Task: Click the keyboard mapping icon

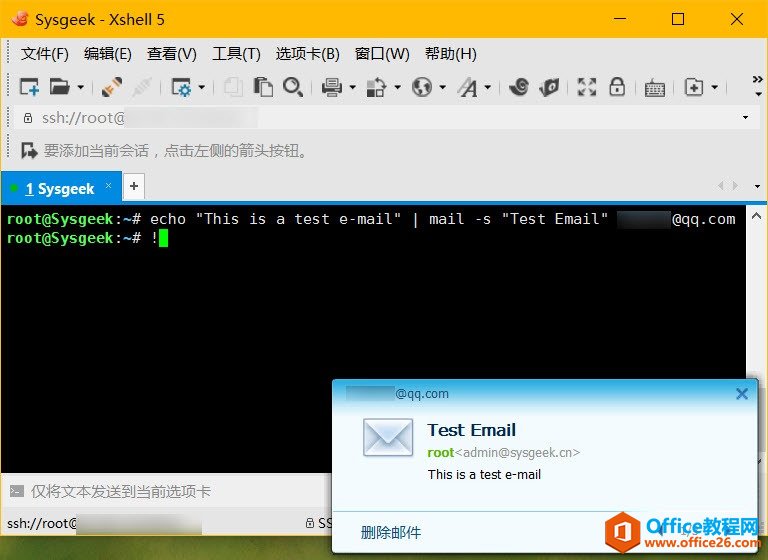Action: (655, 89)
